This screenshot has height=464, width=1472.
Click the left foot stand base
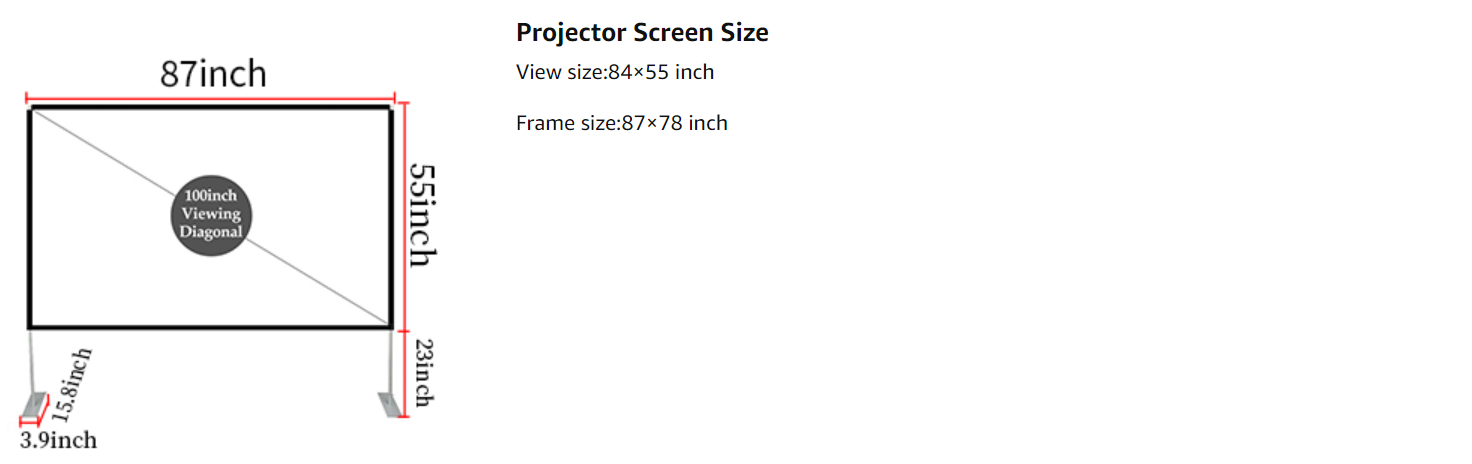click(x=34, y=404)
